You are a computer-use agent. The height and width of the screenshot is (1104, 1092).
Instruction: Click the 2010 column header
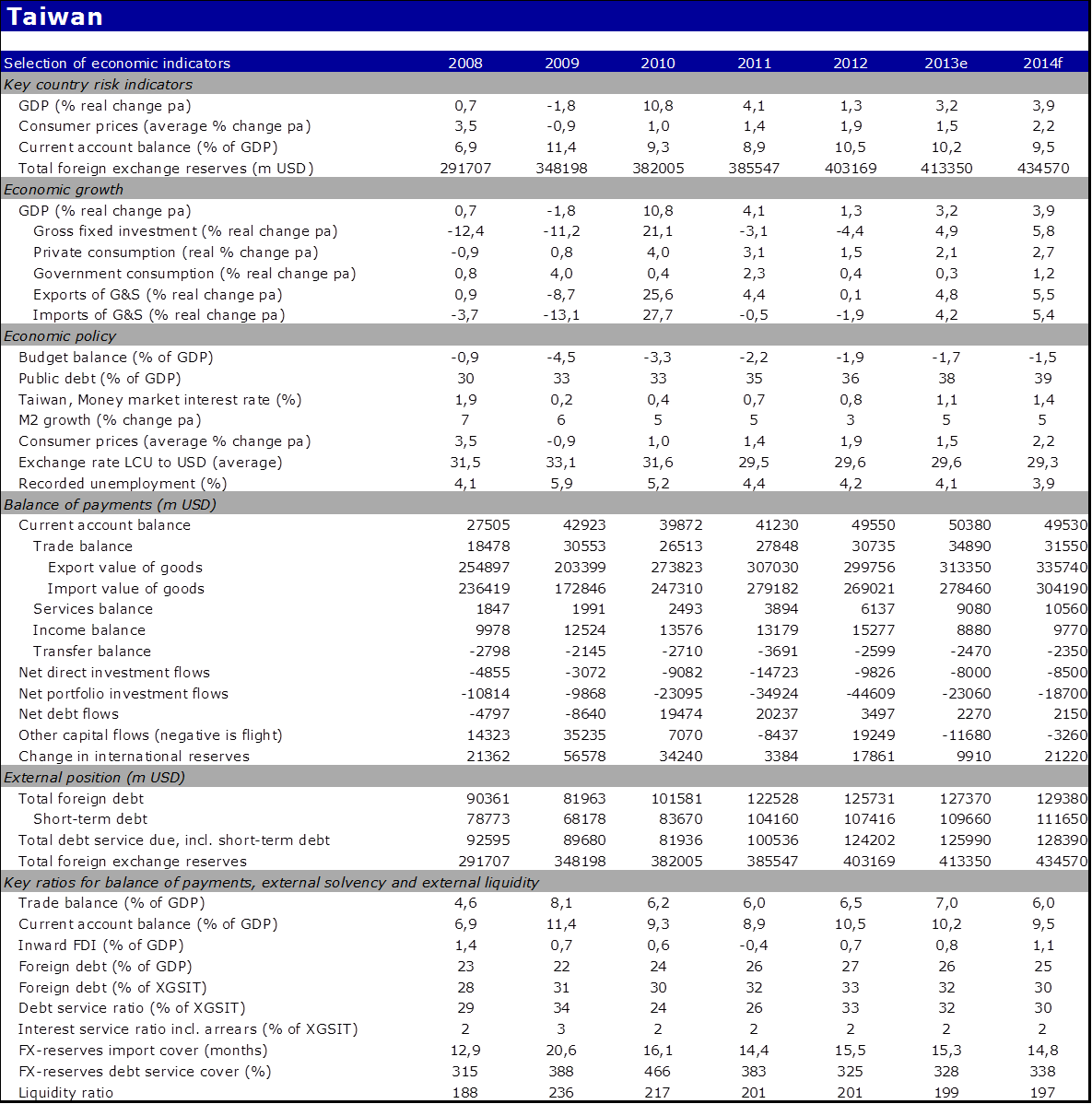click(x=658, y=63)
